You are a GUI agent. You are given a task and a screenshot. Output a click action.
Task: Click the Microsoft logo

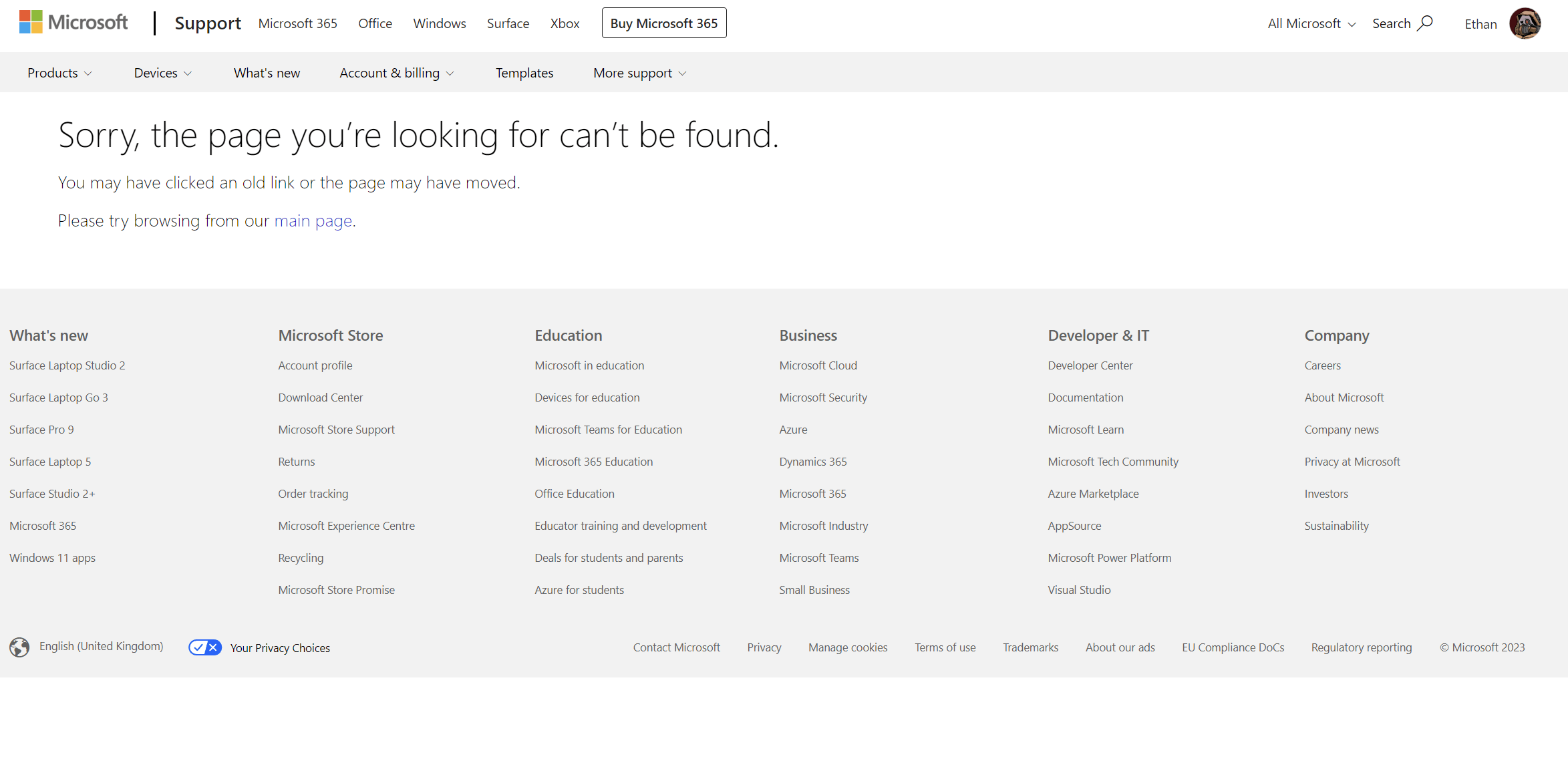(73, 22)
